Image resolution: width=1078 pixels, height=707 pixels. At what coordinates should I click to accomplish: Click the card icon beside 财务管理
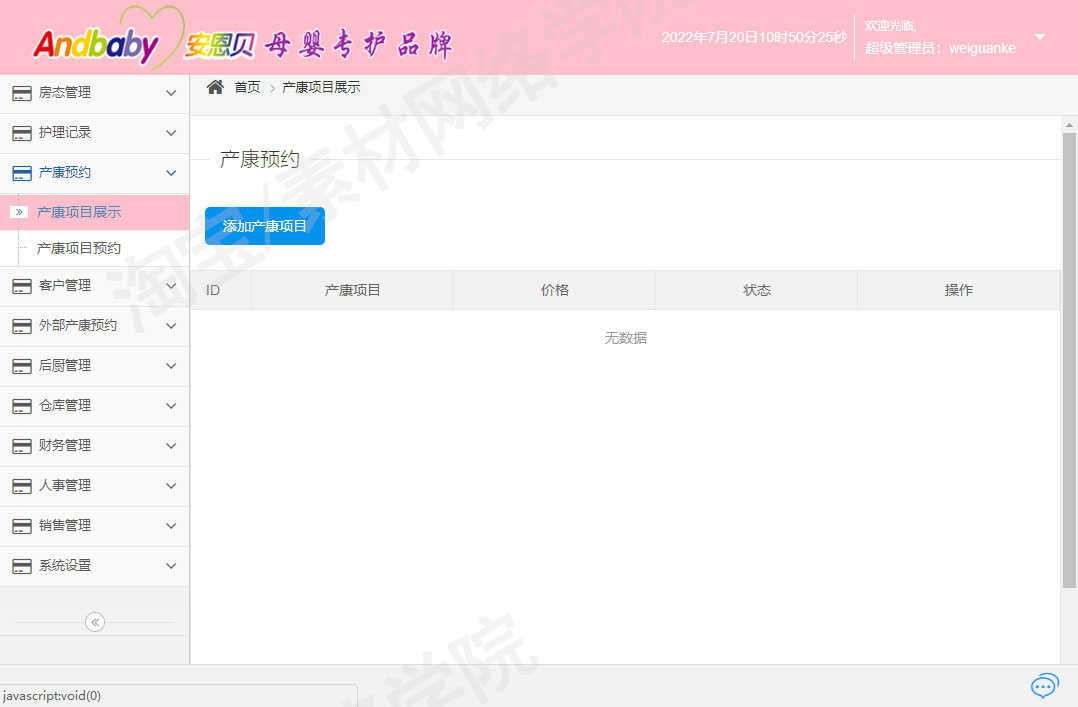22,446
